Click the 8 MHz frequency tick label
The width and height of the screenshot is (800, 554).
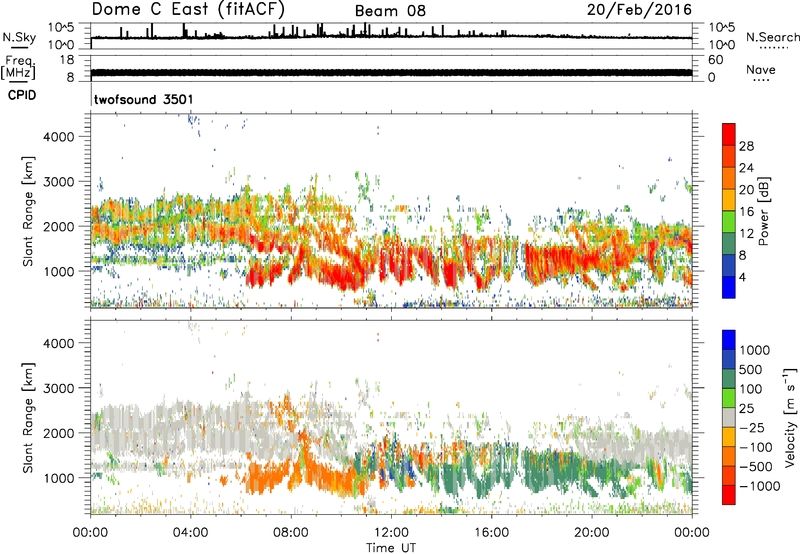pos(70,78)
